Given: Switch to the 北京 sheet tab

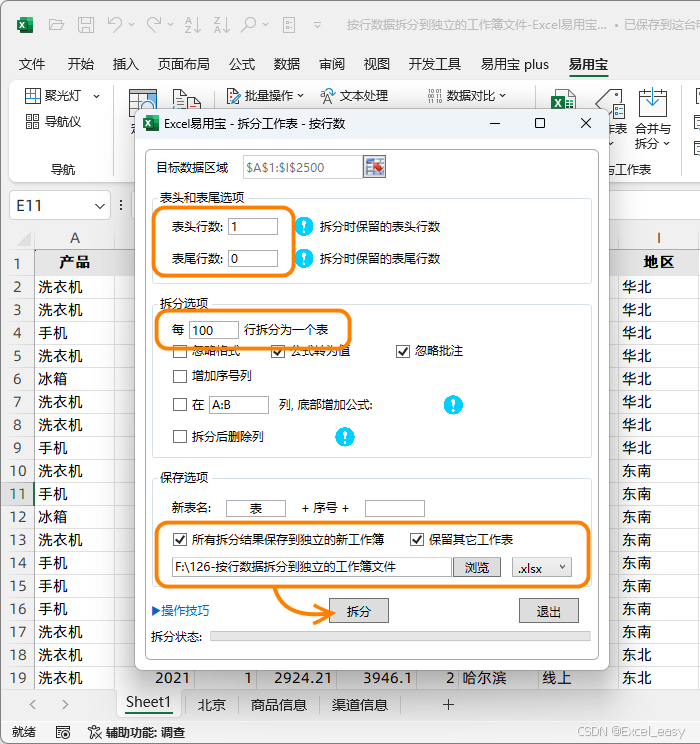Looking at the screenshot, I should [x=211, y=705].
